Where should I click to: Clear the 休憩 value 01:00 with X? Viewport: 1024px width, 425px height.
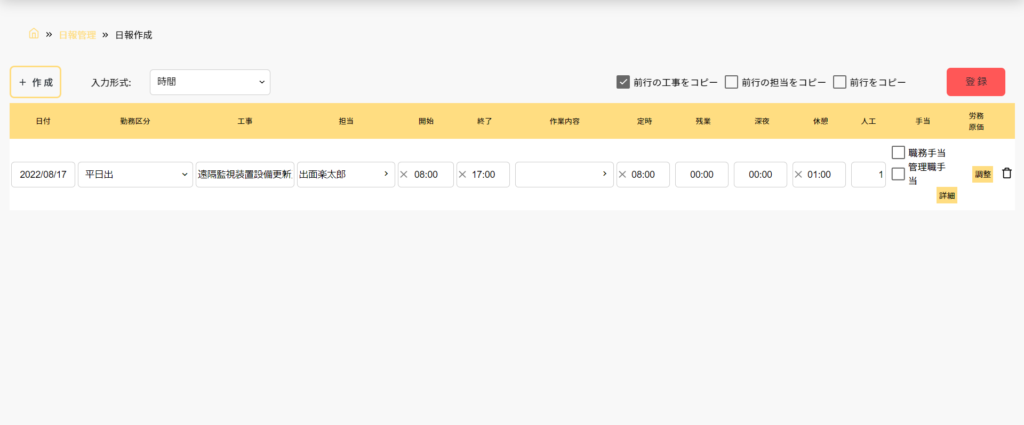(x=798, y=174)
